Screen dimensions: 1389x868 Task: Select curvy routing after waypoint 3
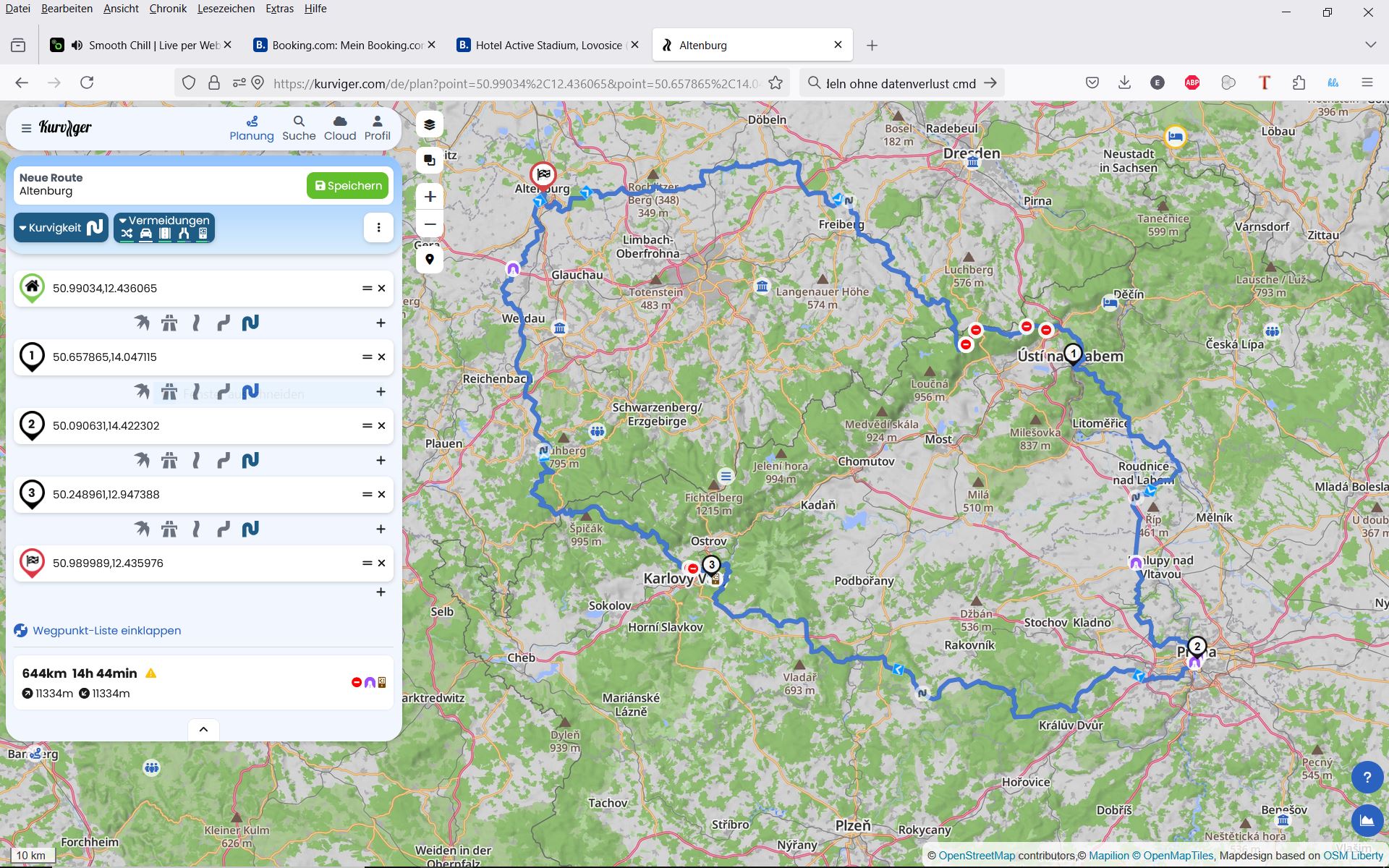tap(224, 529)
